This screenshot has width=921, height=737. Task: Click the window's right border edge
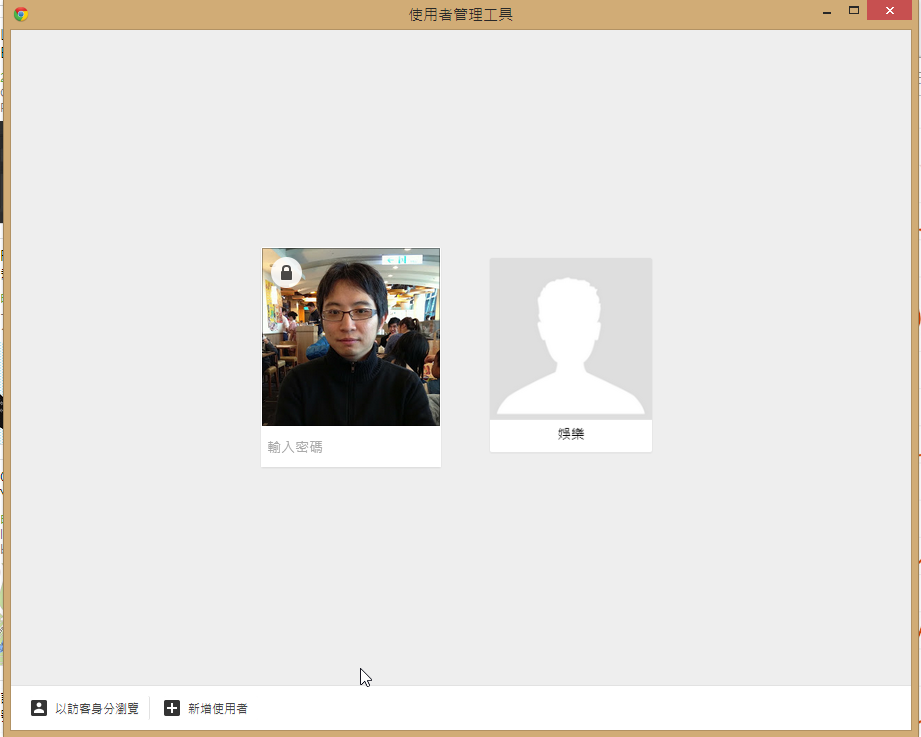pos(915,400)
